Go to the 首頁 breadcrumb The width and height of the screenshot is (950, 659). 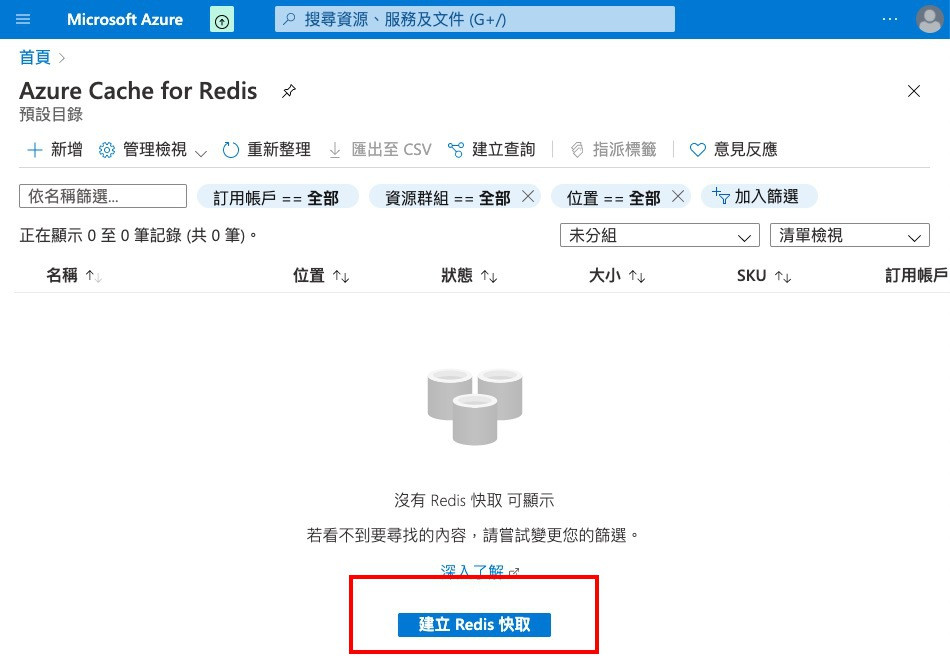click(35, 57)
